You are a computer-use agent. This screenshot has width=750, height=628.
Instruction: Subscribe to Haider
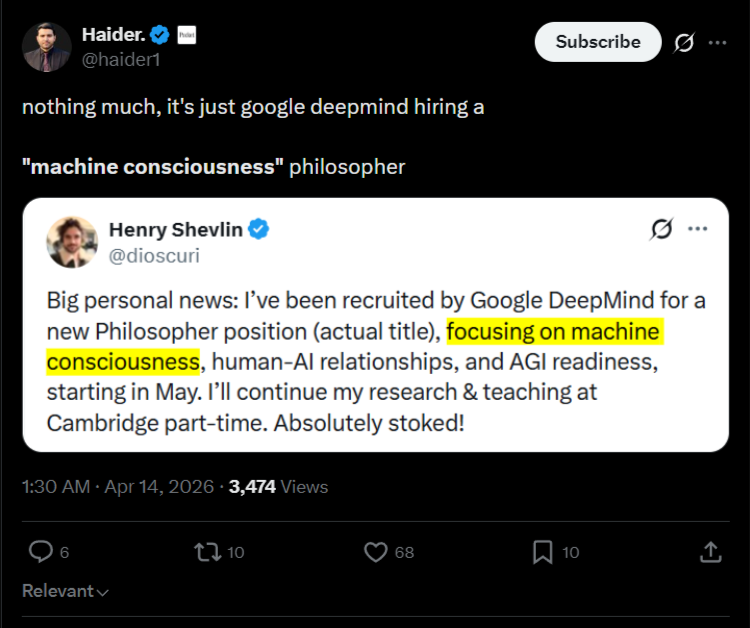click(598, 42)
